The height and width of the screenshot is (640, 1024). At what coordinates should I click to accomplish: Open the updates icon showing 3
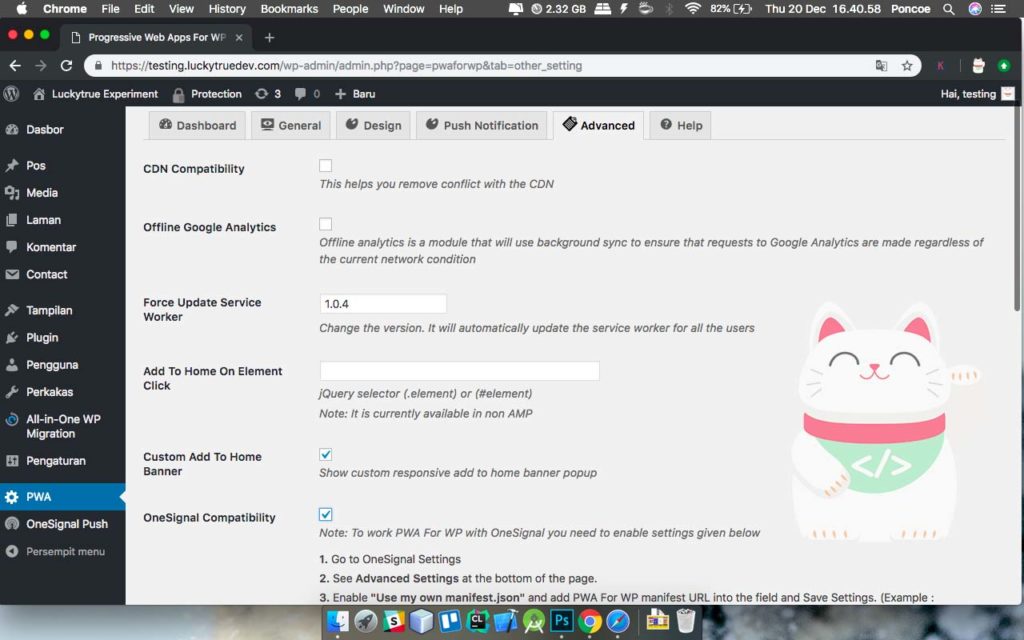268,94
